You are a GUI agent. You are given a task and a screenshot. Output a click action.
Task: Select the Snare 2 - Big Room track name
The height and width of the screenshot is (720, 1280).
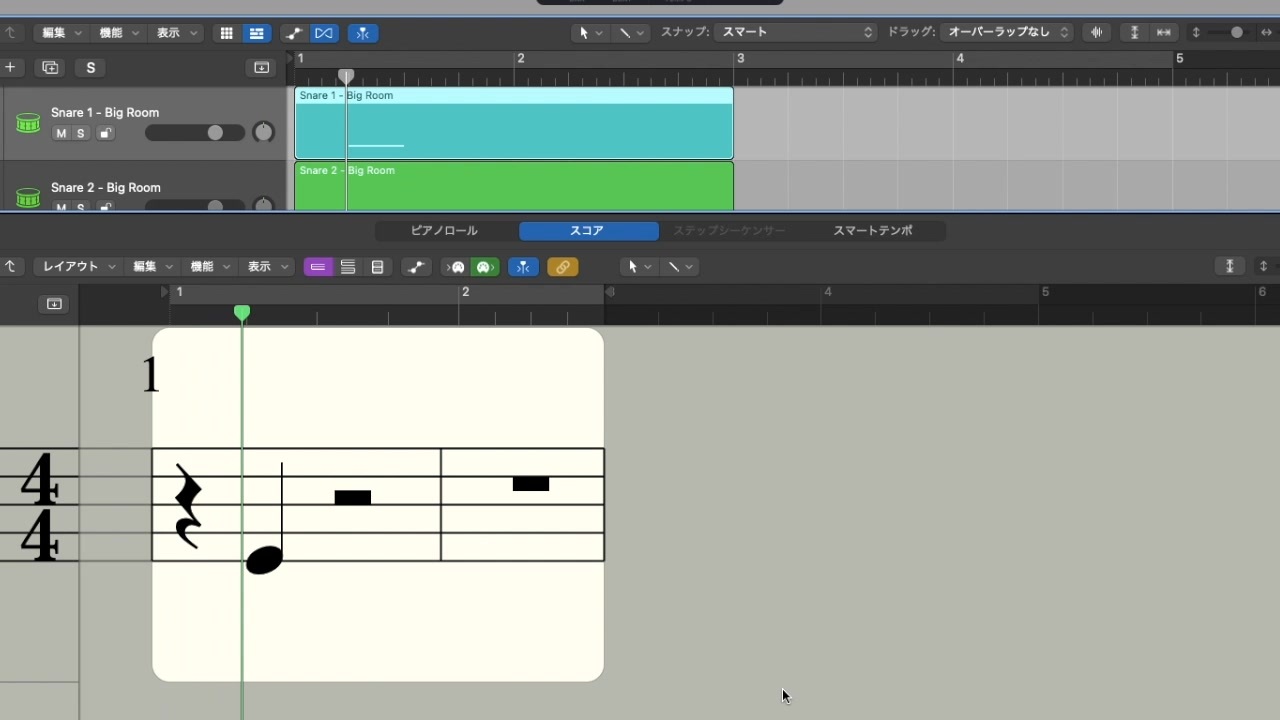(105, 187)
